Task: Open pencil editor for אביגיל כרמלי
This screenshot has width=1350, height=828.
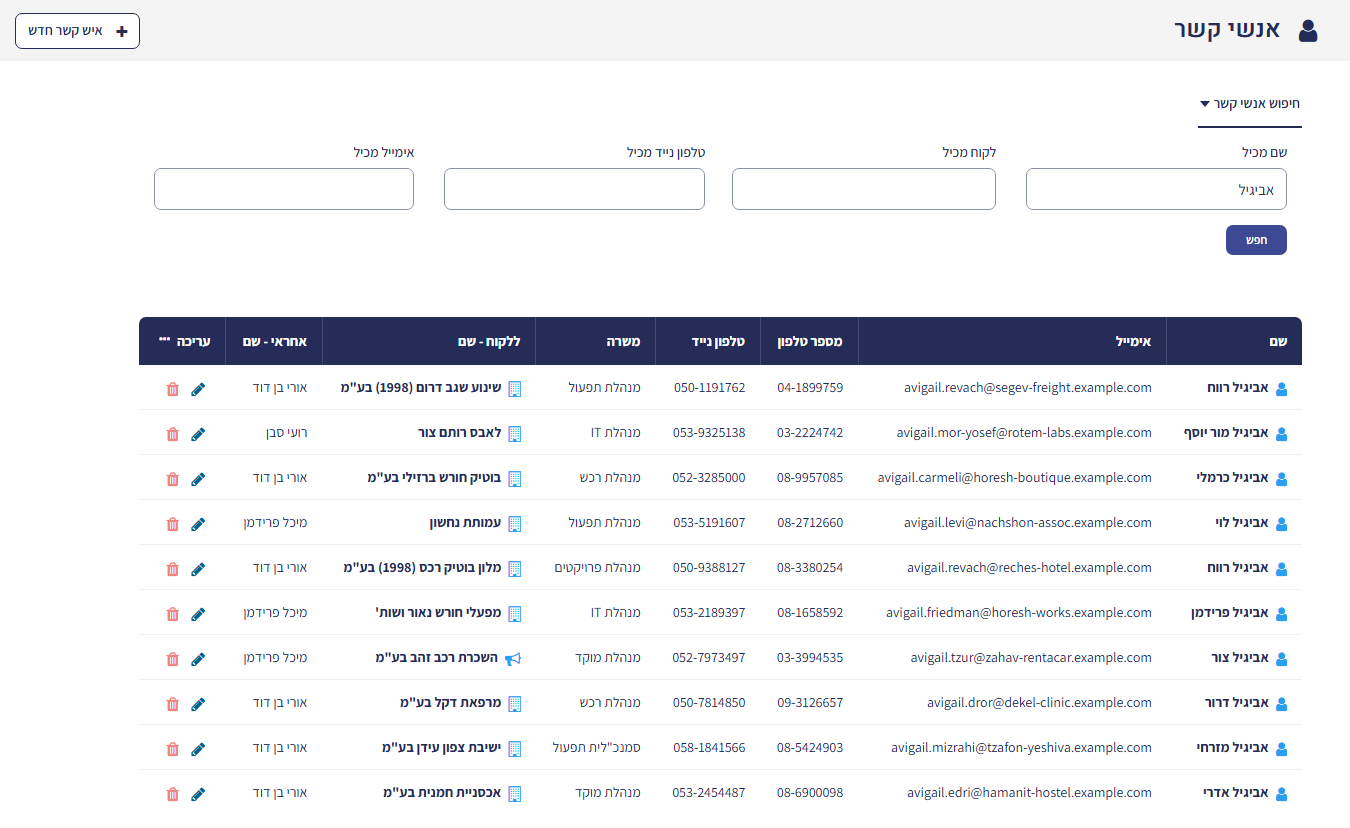Action: pyautogui.click(x=198, y=479)
